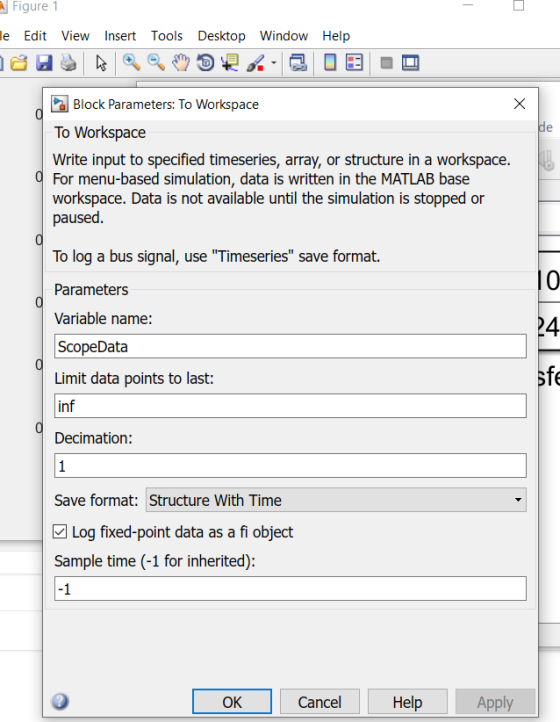Viewport: 560px width, 722px height.
Task: Activate the Zoom Out magnifier tool
Action: 156,62
